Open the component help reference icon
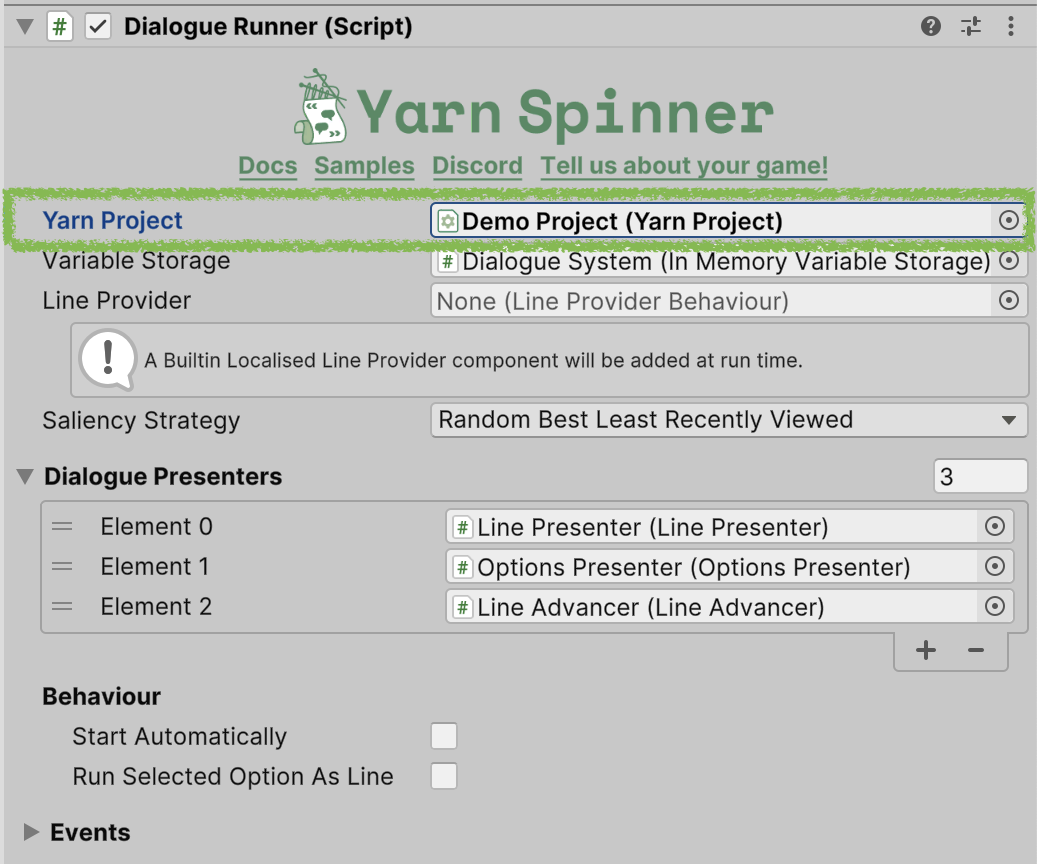Screen dimensions: 1037x864 click(931, 27)
